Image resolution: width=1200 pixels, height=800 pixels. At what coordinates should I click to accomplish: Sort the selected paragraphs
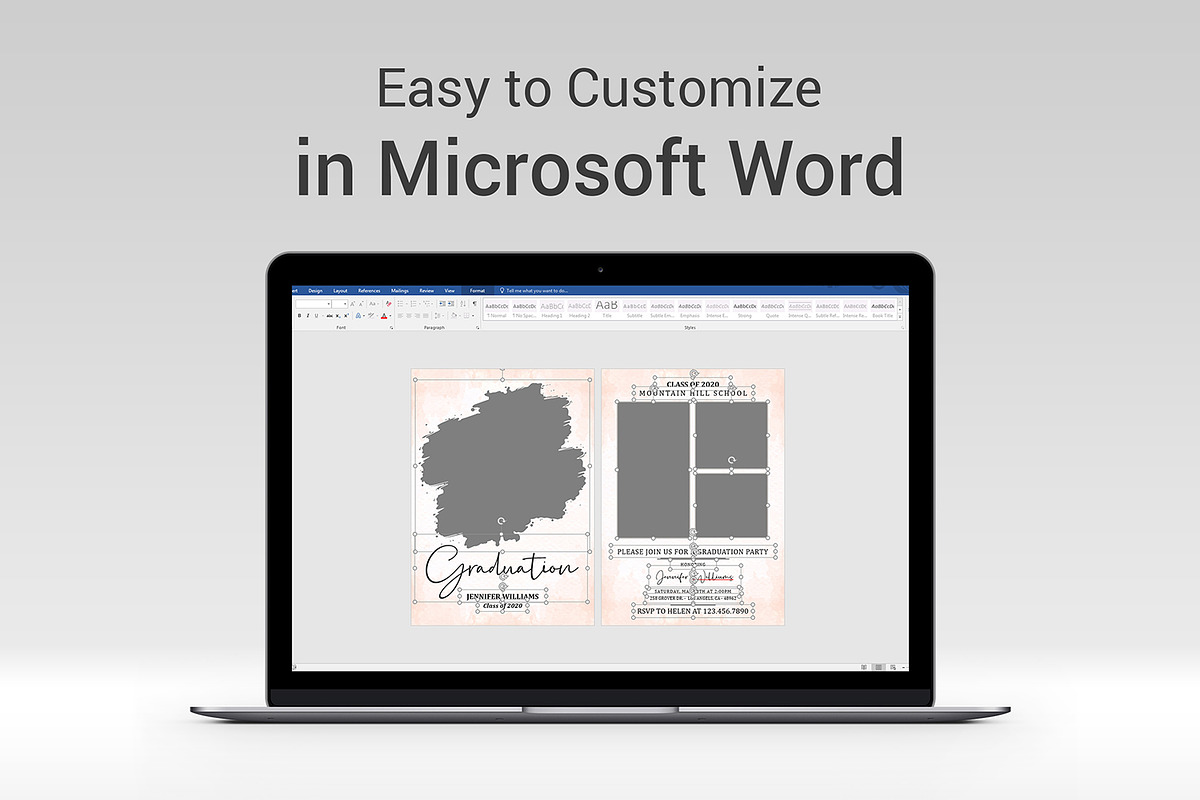tap(463, 304)
